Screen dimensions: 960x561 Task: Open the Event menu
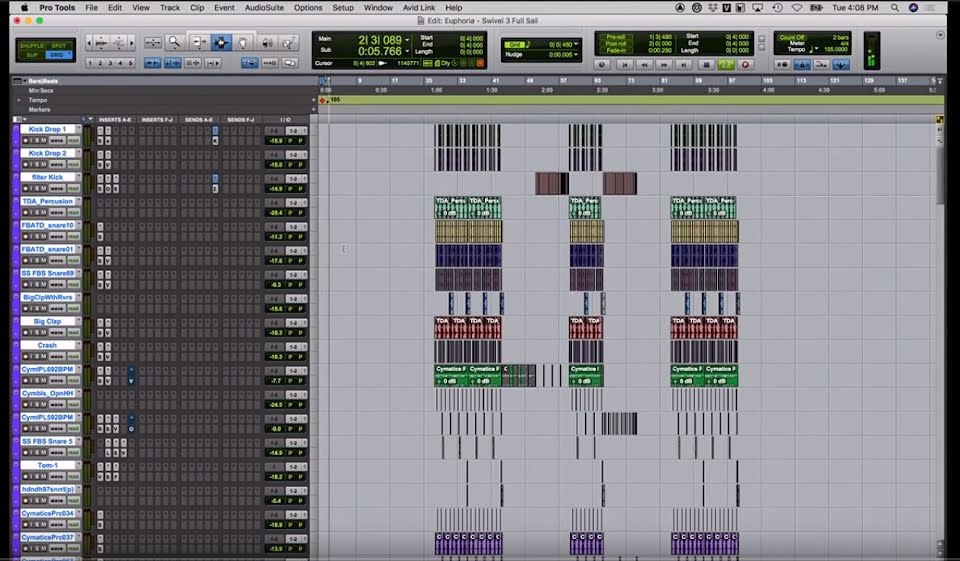pyautogui.click(x=224, y=8)
